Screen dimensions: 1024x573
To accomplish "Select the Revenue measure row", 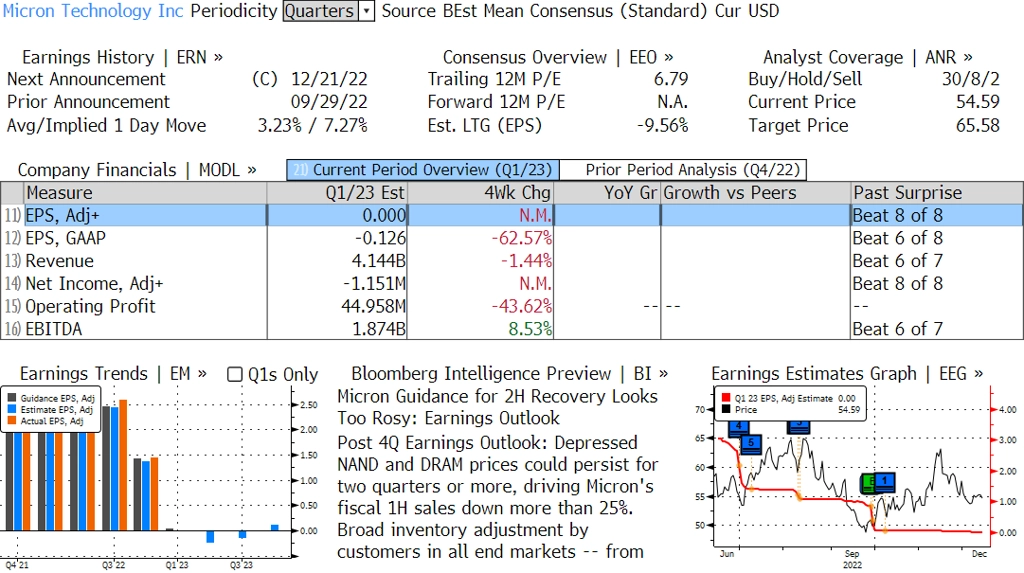I will coord(512,261).
